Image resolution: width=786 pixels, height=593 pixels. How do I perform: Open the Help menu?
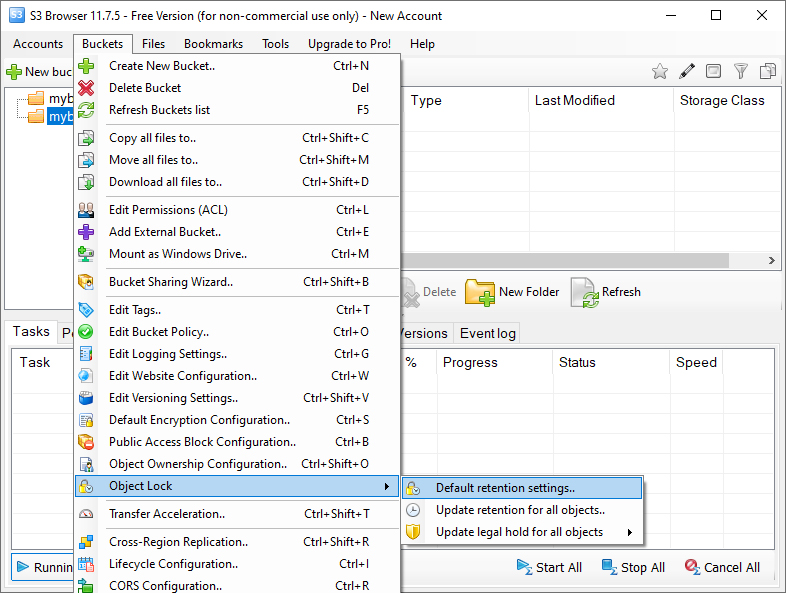click(422, 44)
